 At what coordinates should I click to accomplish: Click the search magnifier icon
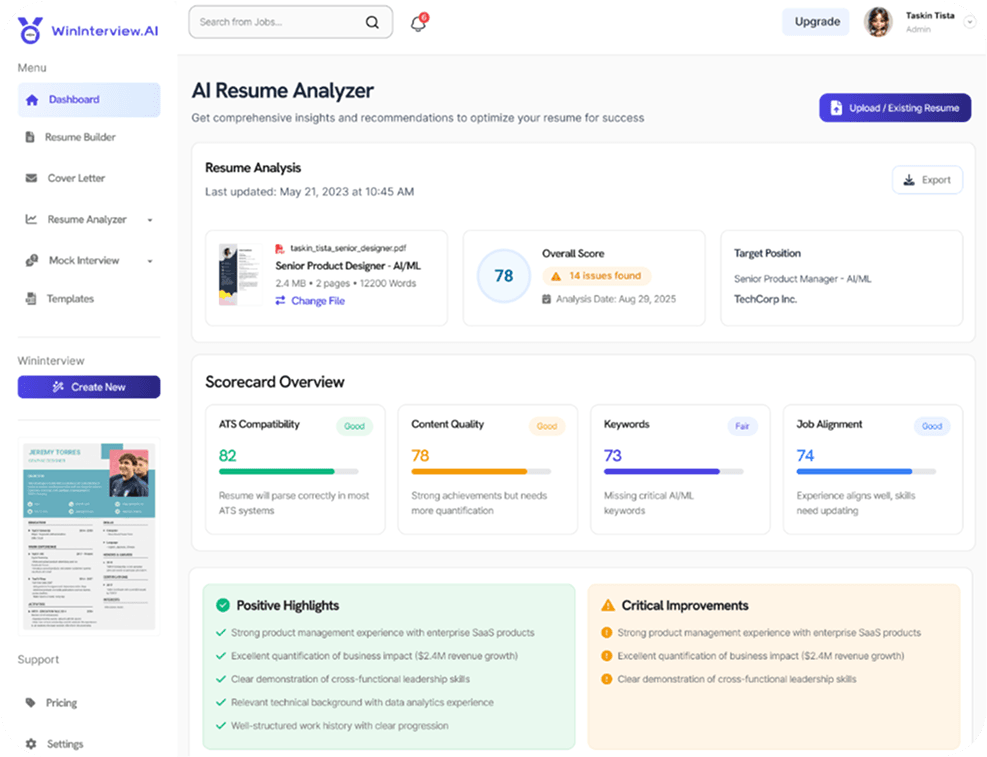[x=372, y=22]
